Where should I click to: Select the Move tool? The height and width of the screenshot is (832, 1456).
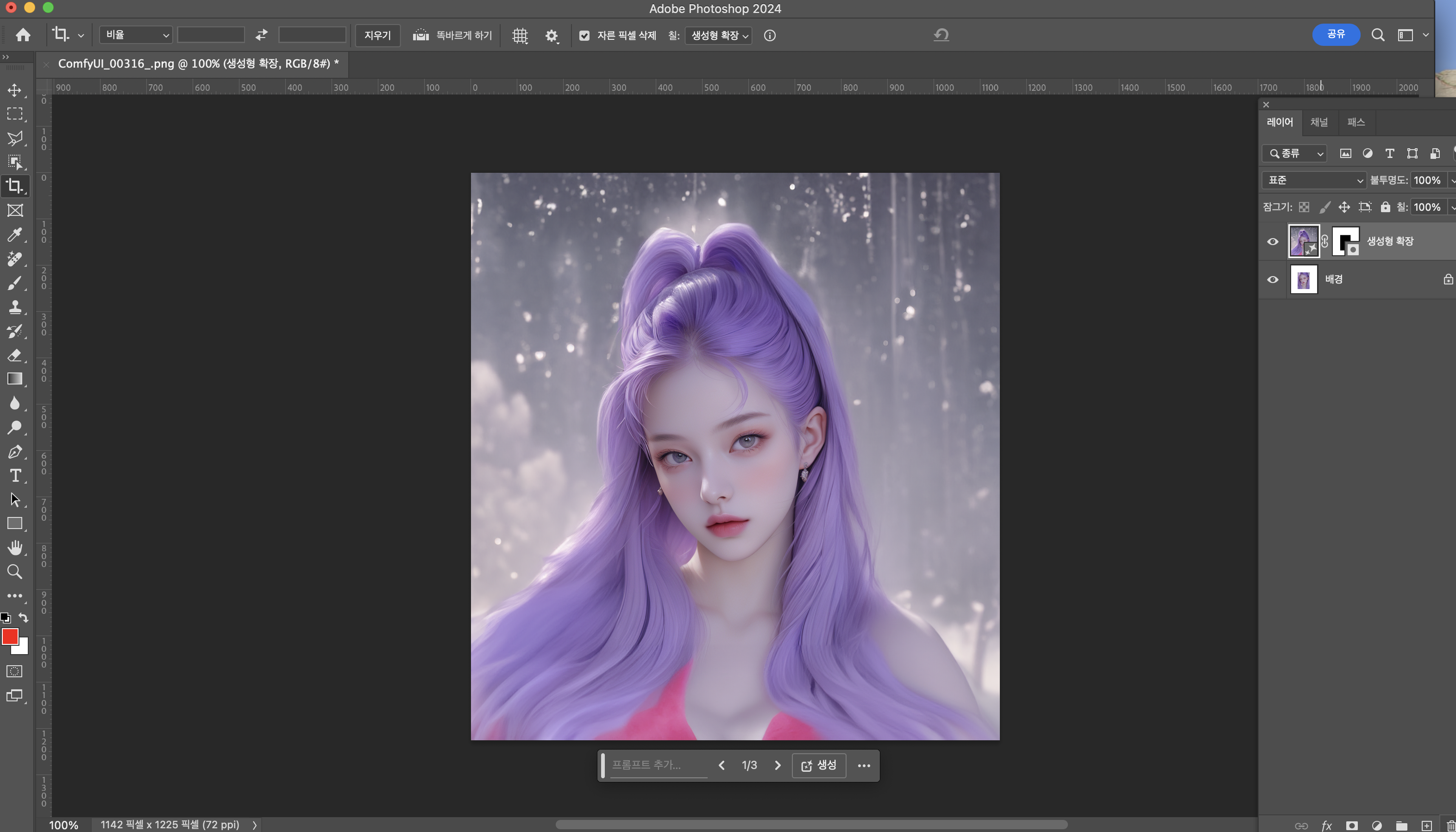(15, 90)
